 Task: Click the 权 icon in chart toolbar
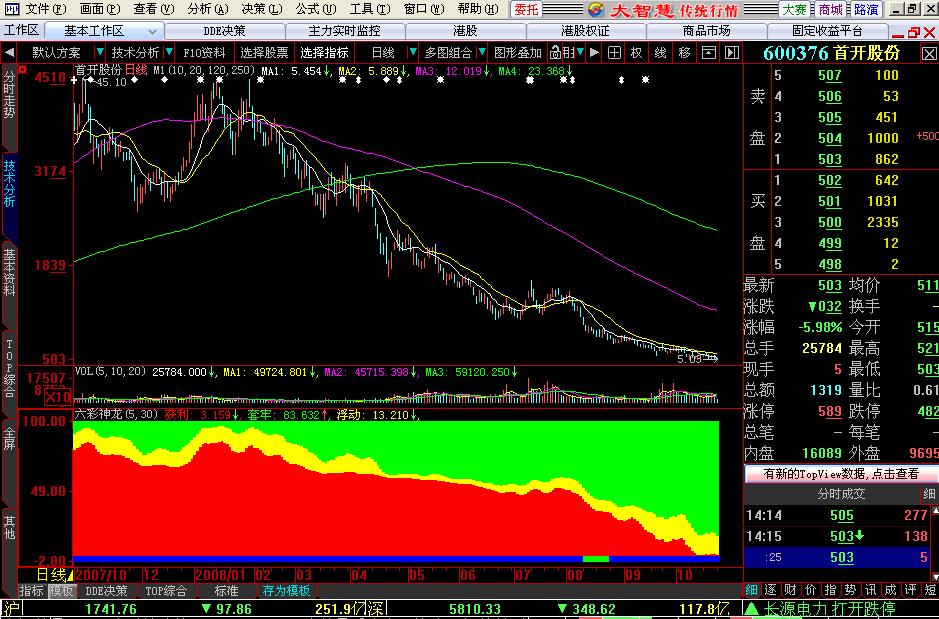pos(636,53)
